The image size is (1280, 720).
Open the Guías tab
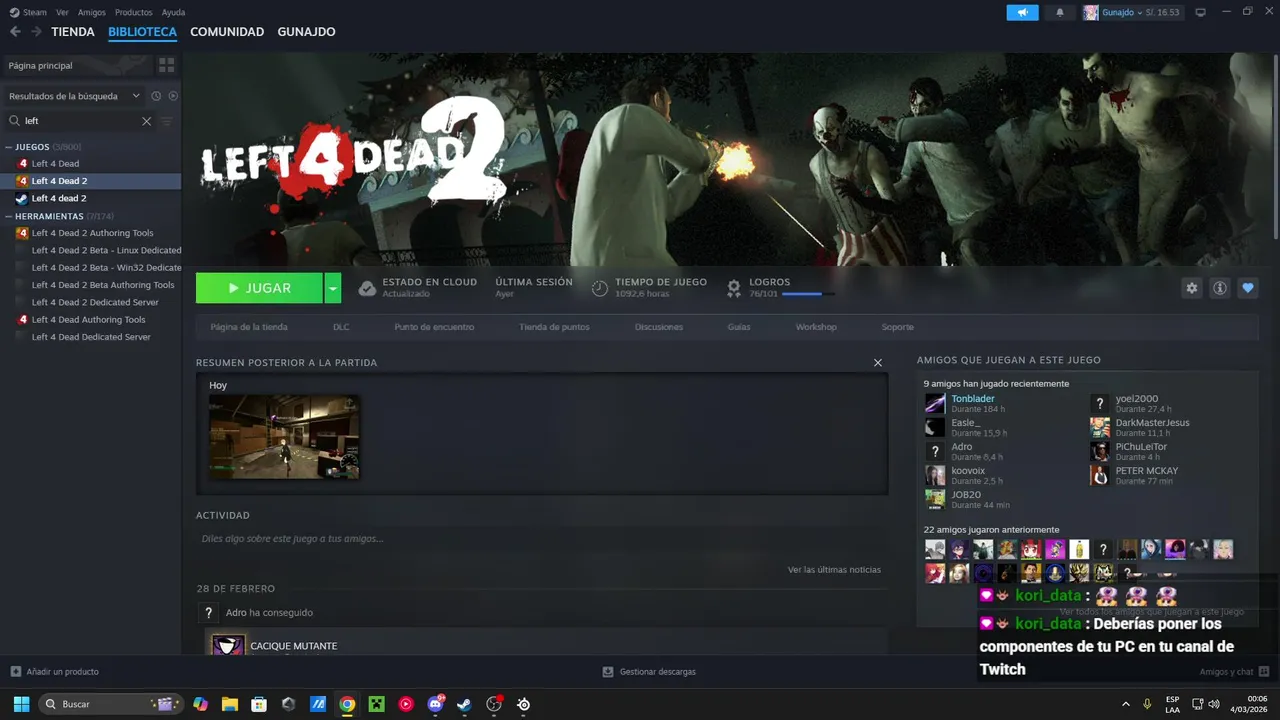click(739, 327)
